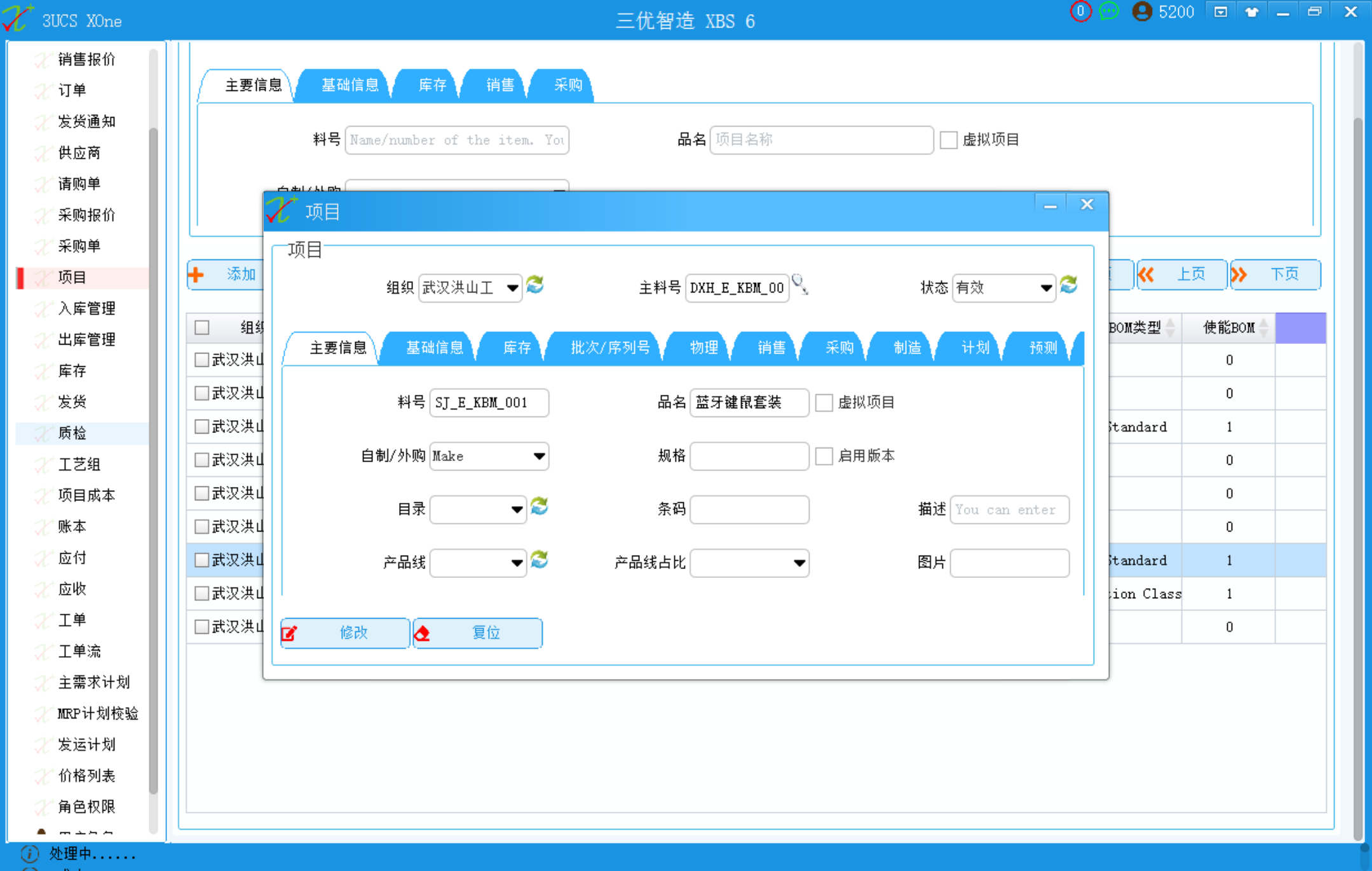Open 角色权限 in the sidebar
1372x871 pixels.
click(x=86, y=807)
